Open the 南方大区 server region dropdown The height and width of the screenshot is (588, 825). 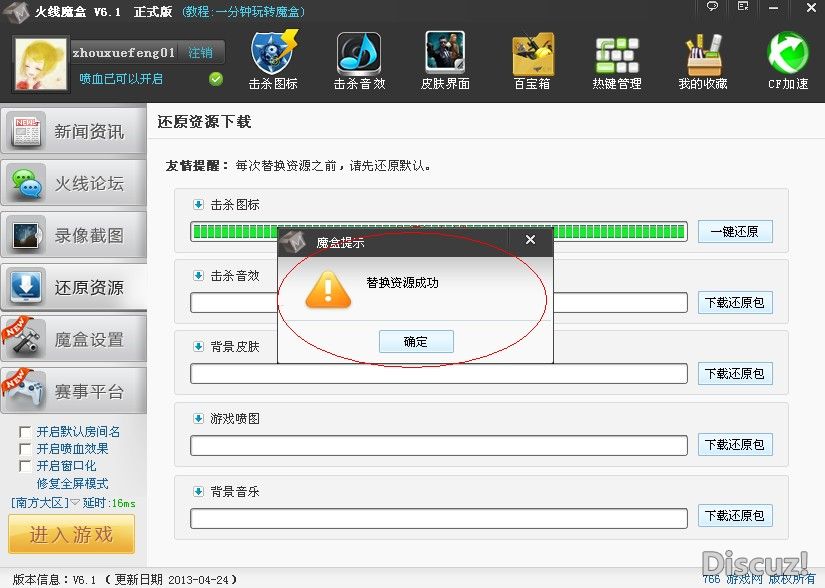(45, 503)
